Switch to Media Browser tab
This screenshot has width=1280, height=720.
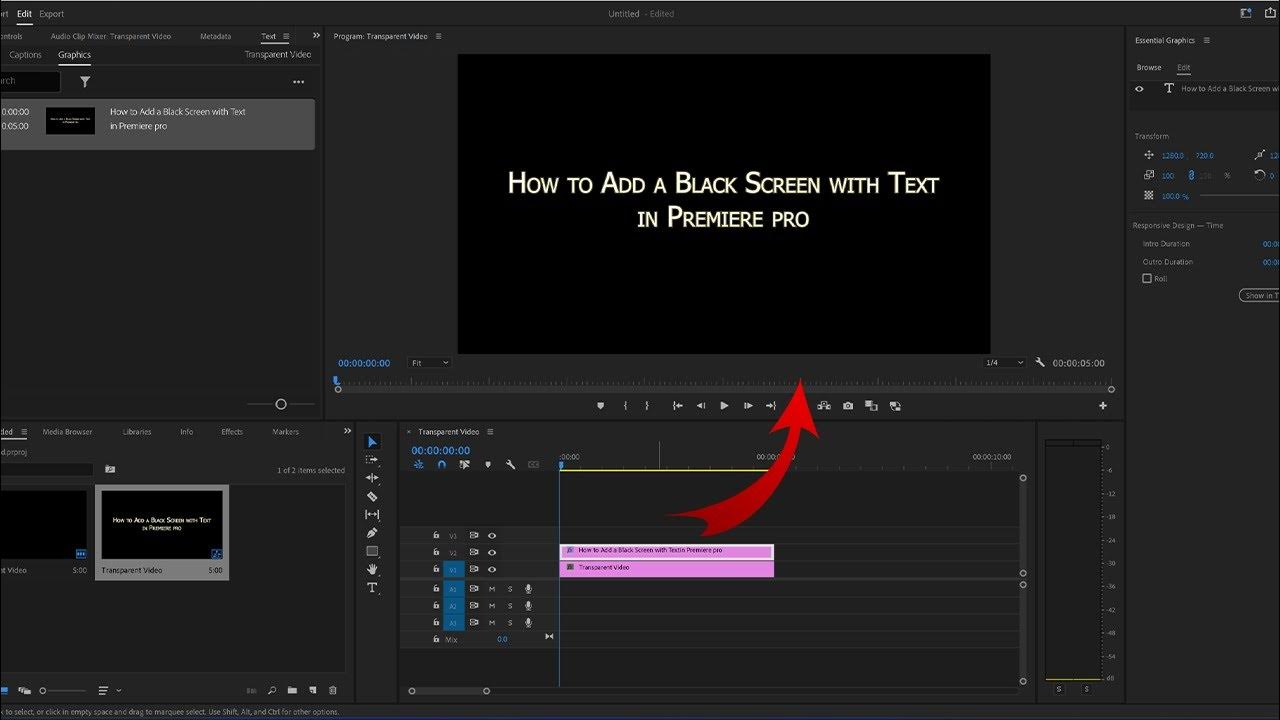tap(67, 432)
